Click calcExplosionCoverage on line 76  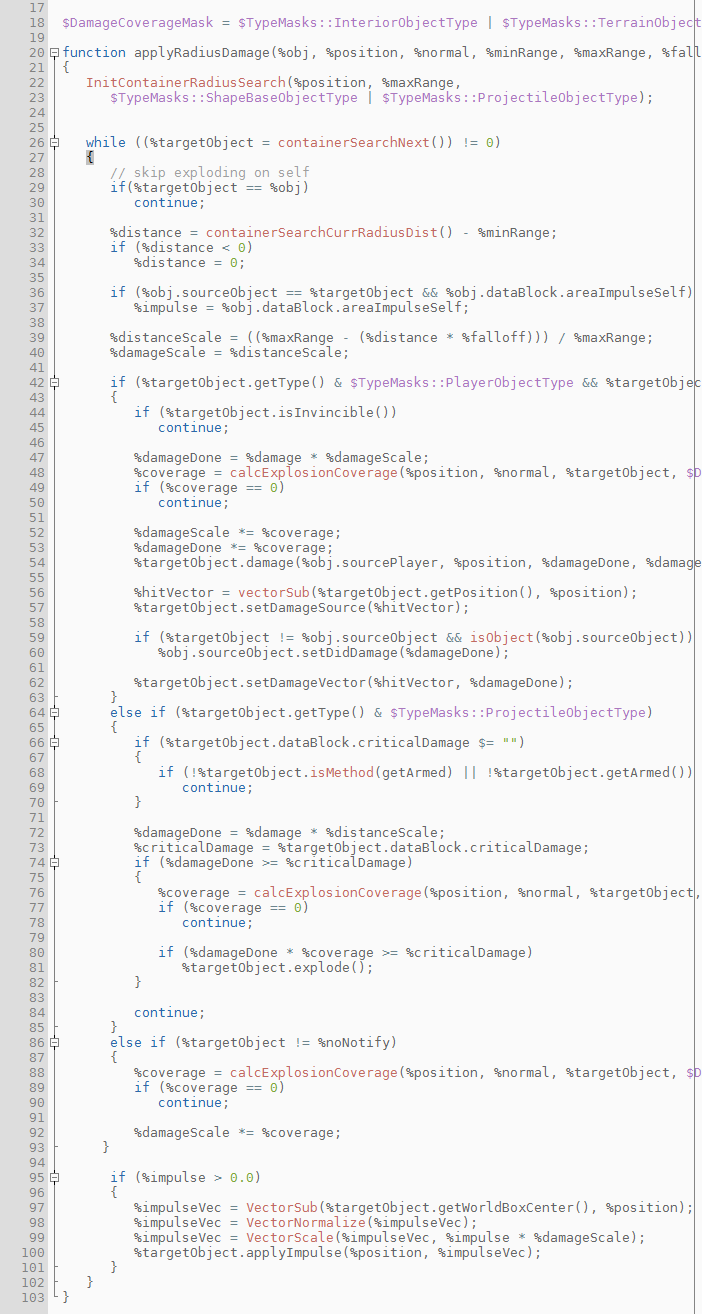[338, 892]
